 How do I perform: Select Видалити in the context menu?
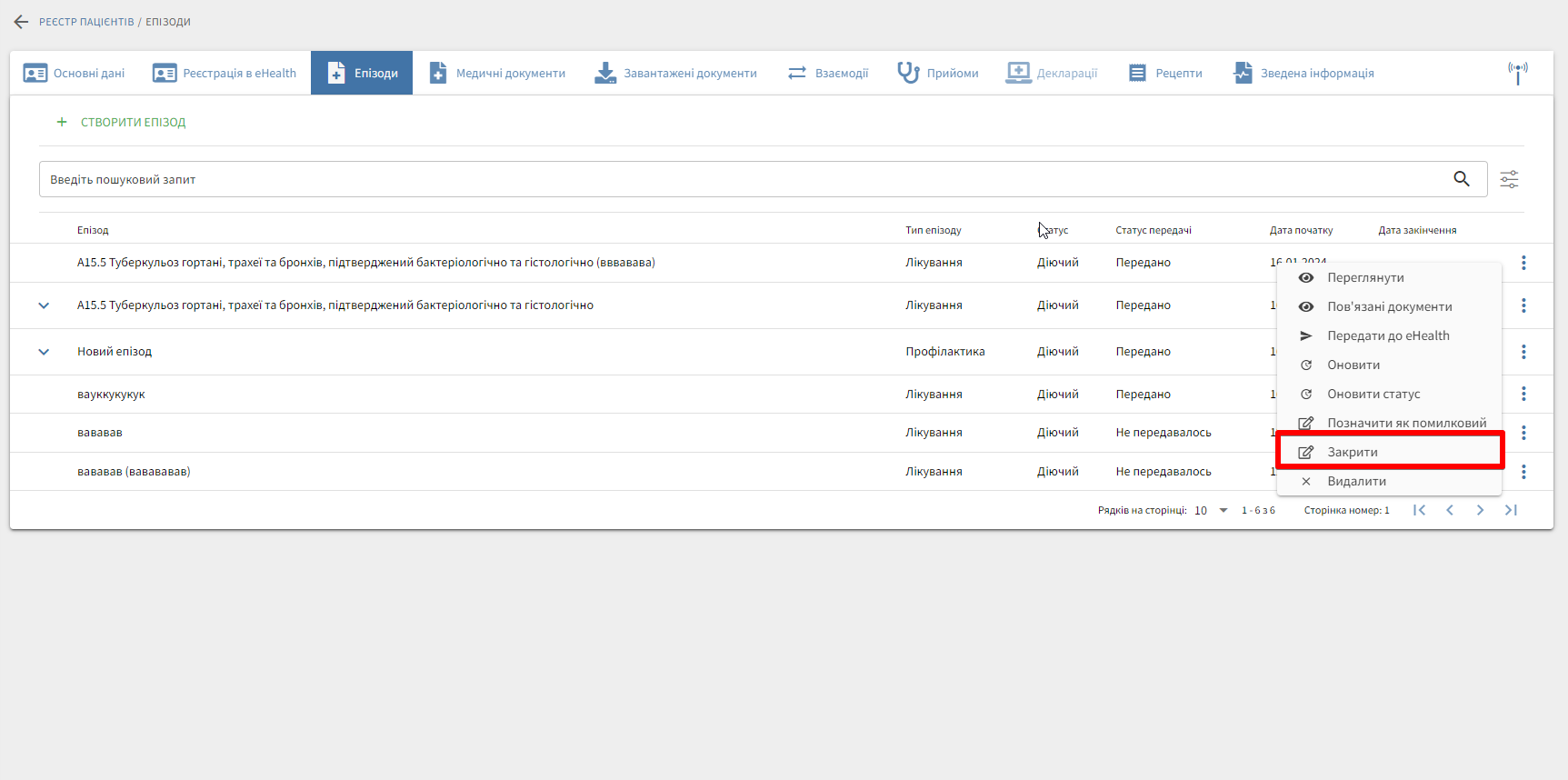click(x=1355, y=481)
